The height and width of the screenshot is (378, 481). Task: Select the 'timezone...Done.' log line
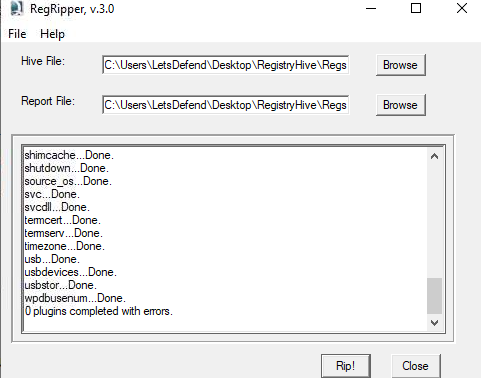point(65,246)
